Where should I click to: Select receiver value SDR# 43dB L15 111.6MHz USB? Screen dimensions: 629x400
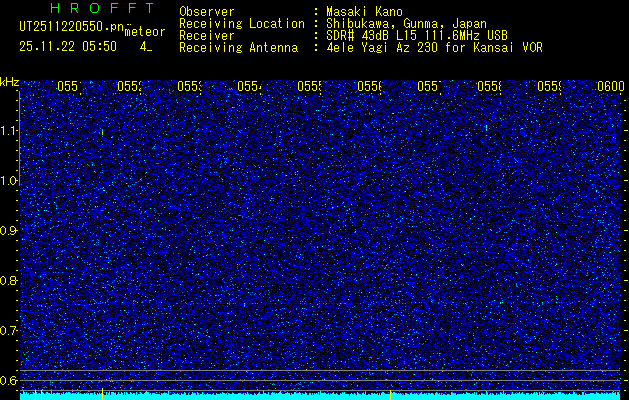[417, 36]
